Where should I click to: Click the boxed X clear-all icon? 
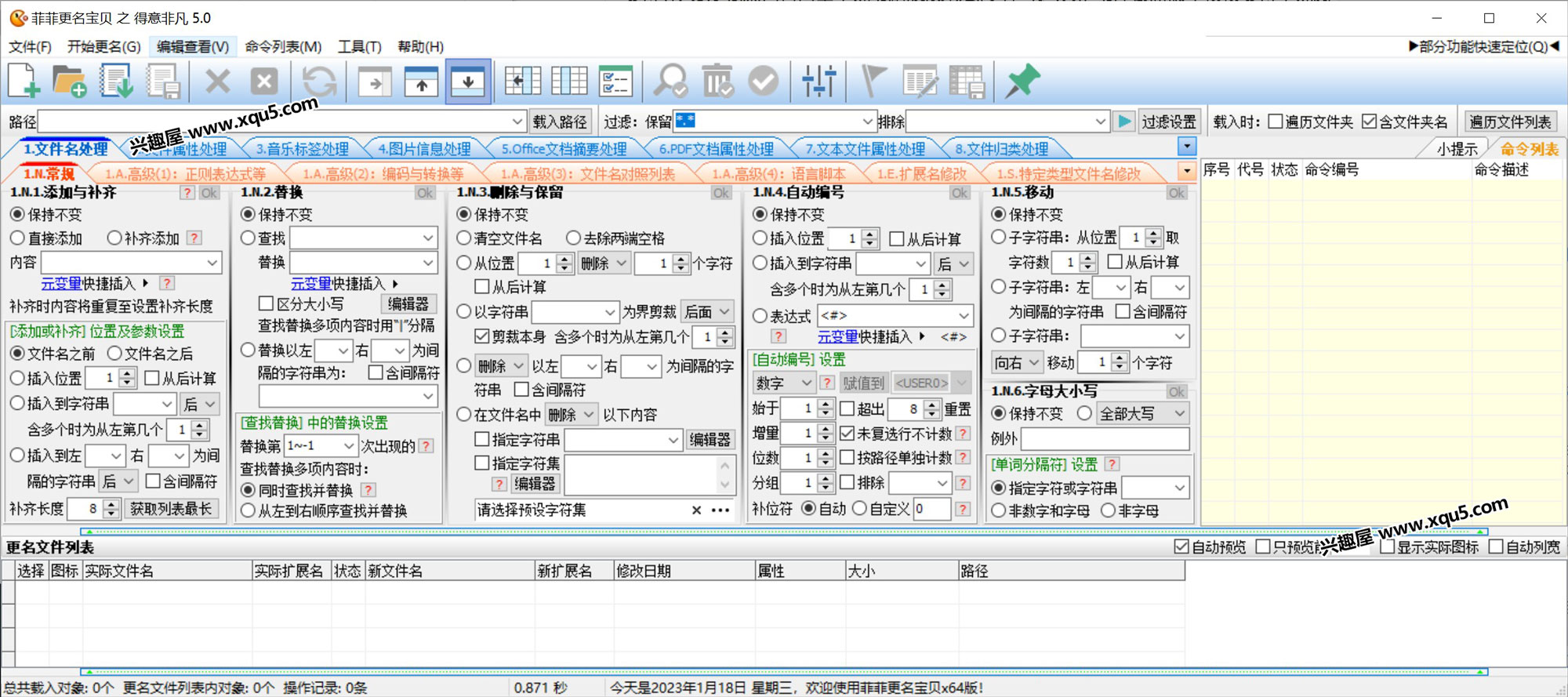coord(264,81)
